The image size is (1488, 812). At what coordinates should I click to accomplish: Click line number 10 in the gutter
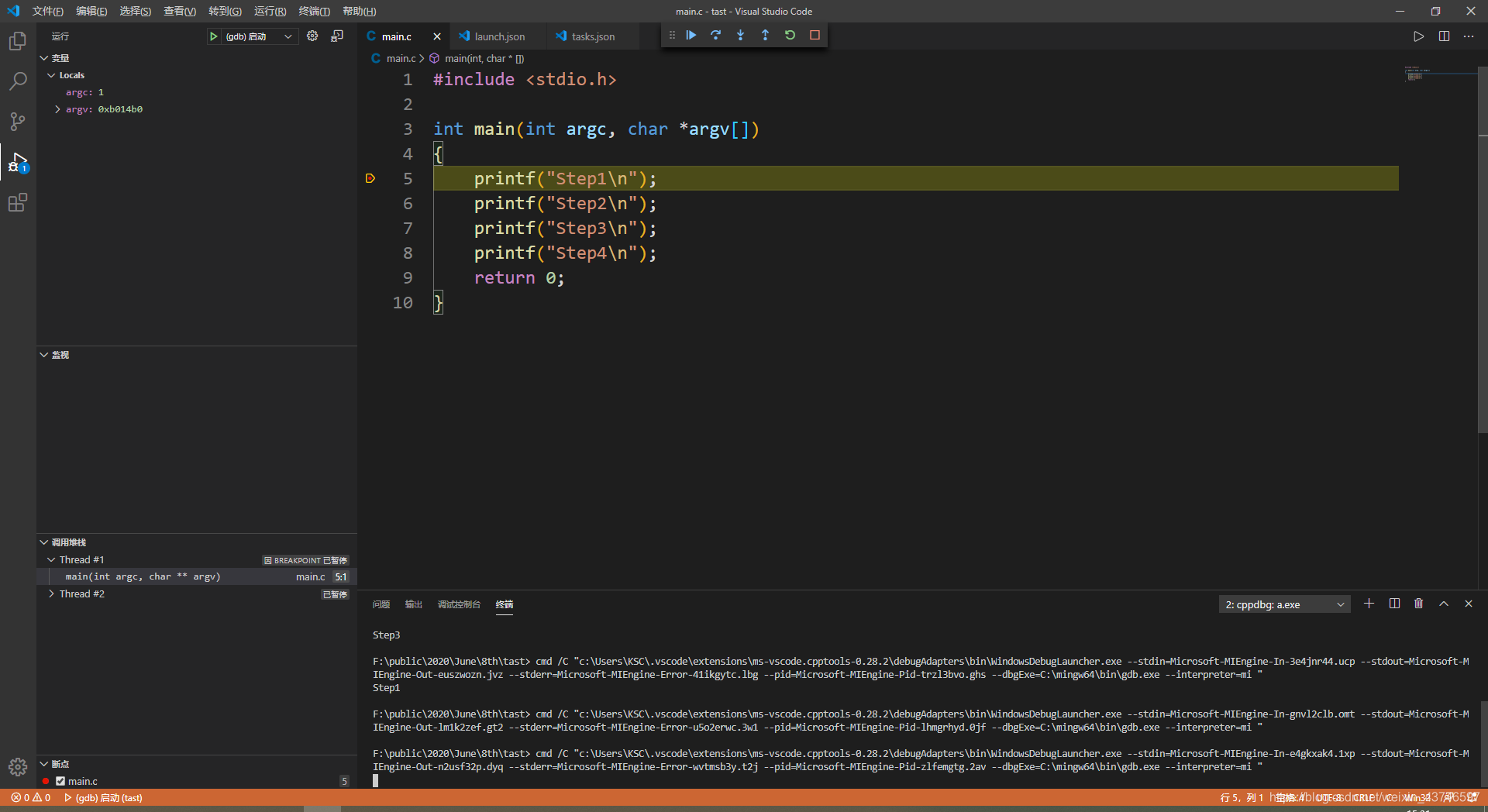point(402,302)
